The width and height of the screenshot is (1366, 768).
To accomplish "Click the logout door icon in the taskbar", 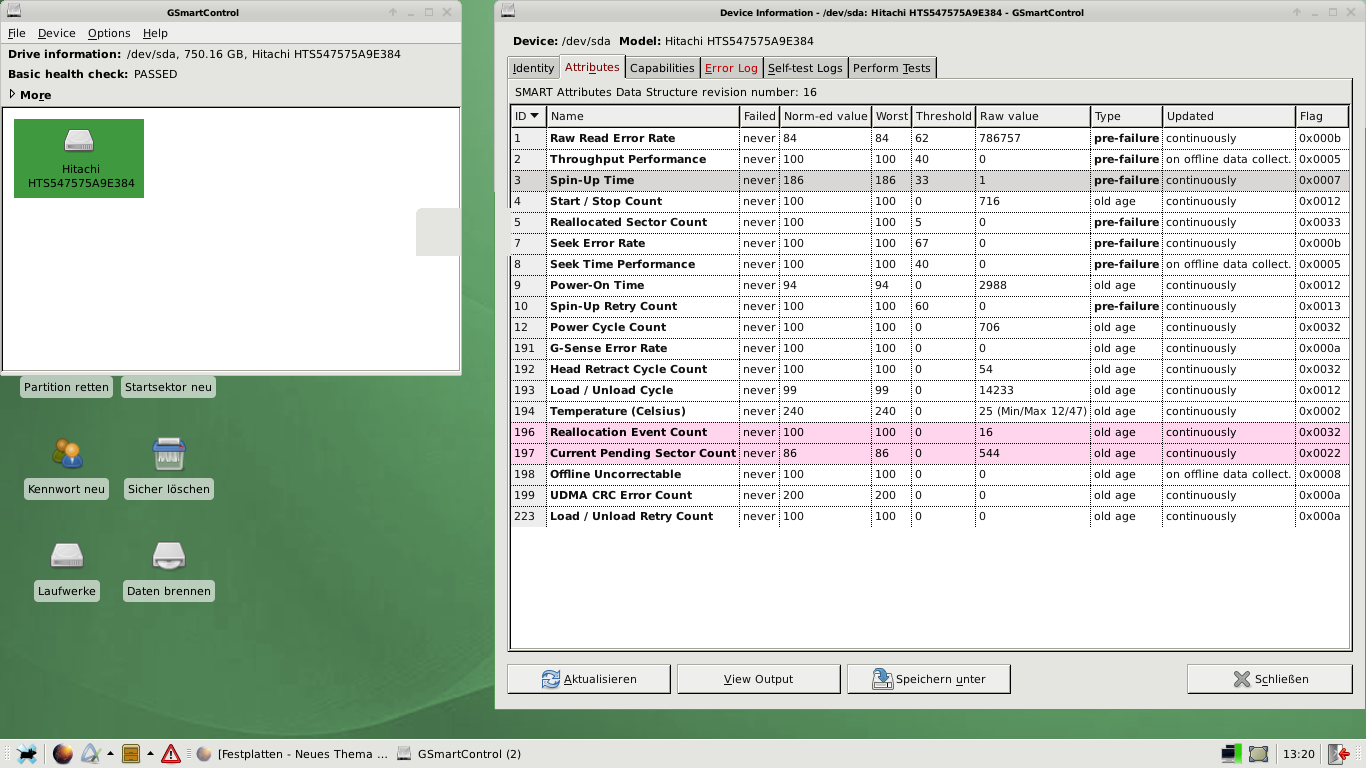I will click(x=1338, y=754).
